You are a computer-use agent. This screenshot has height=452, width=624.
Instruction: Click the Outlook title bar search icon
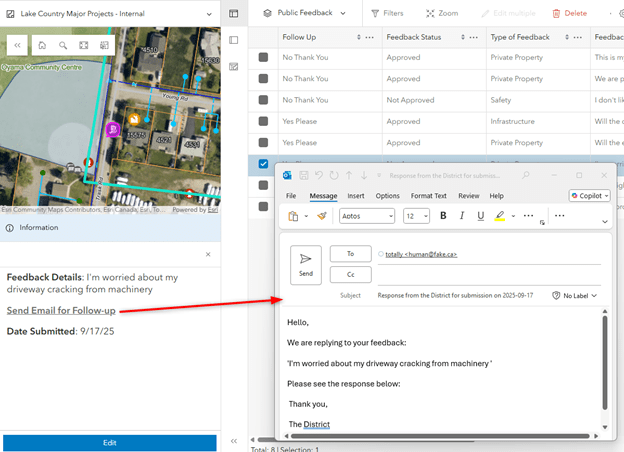[x=526, y=175]
